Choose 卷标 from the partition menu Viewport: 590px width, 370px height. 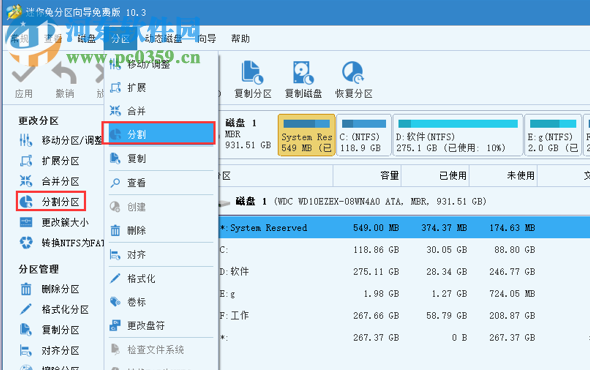[x=161, y=302]
